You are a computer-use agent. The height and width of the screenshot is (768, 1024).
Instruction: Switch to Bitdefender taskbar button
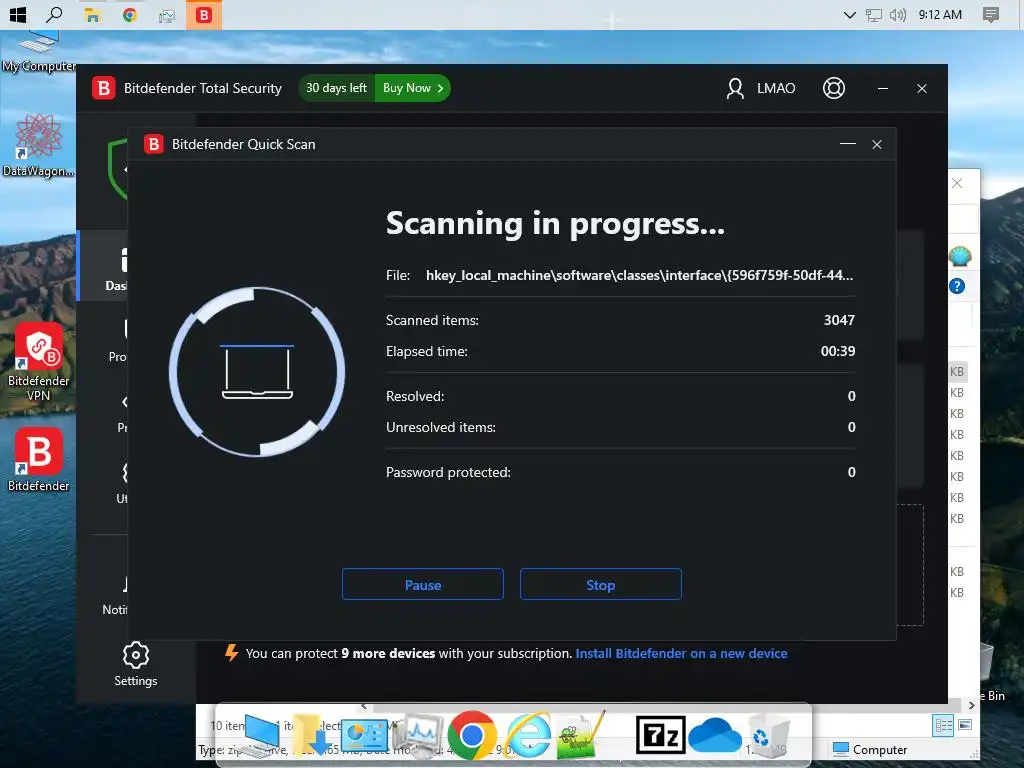tap(204, 14)
